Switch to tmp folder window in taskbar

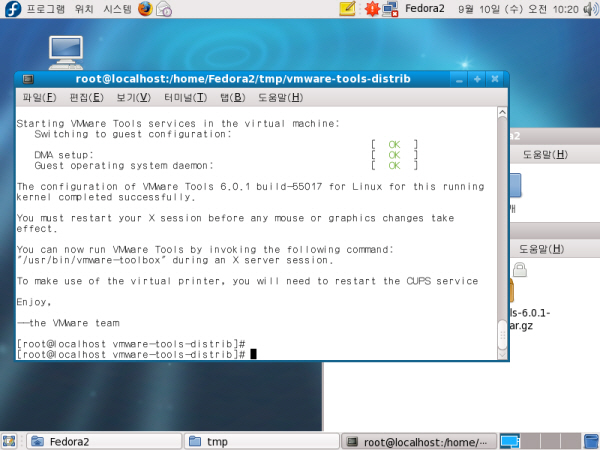262,442
